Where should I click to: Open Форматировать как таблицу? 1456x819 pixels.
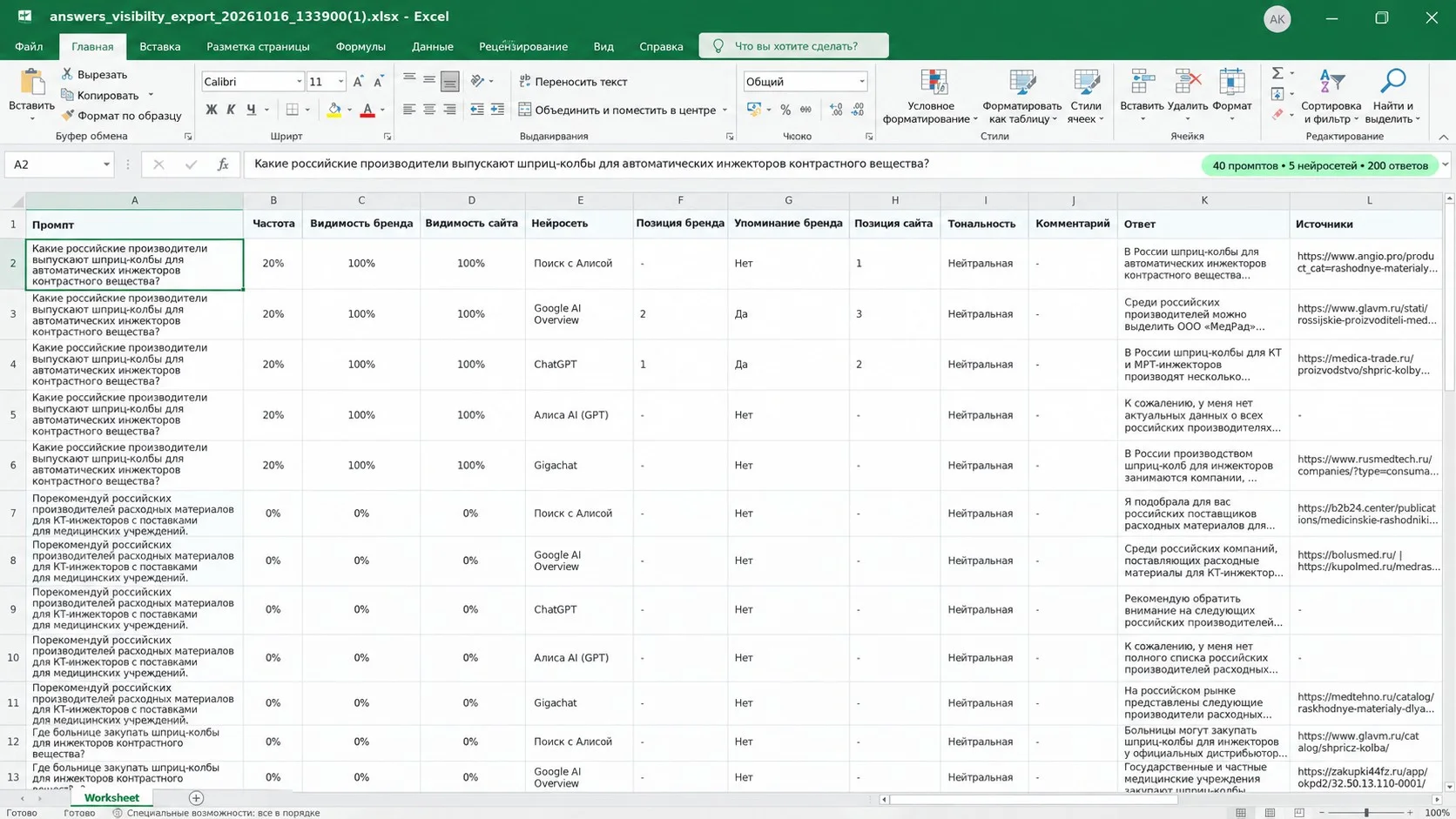[x=1021, y=97]
